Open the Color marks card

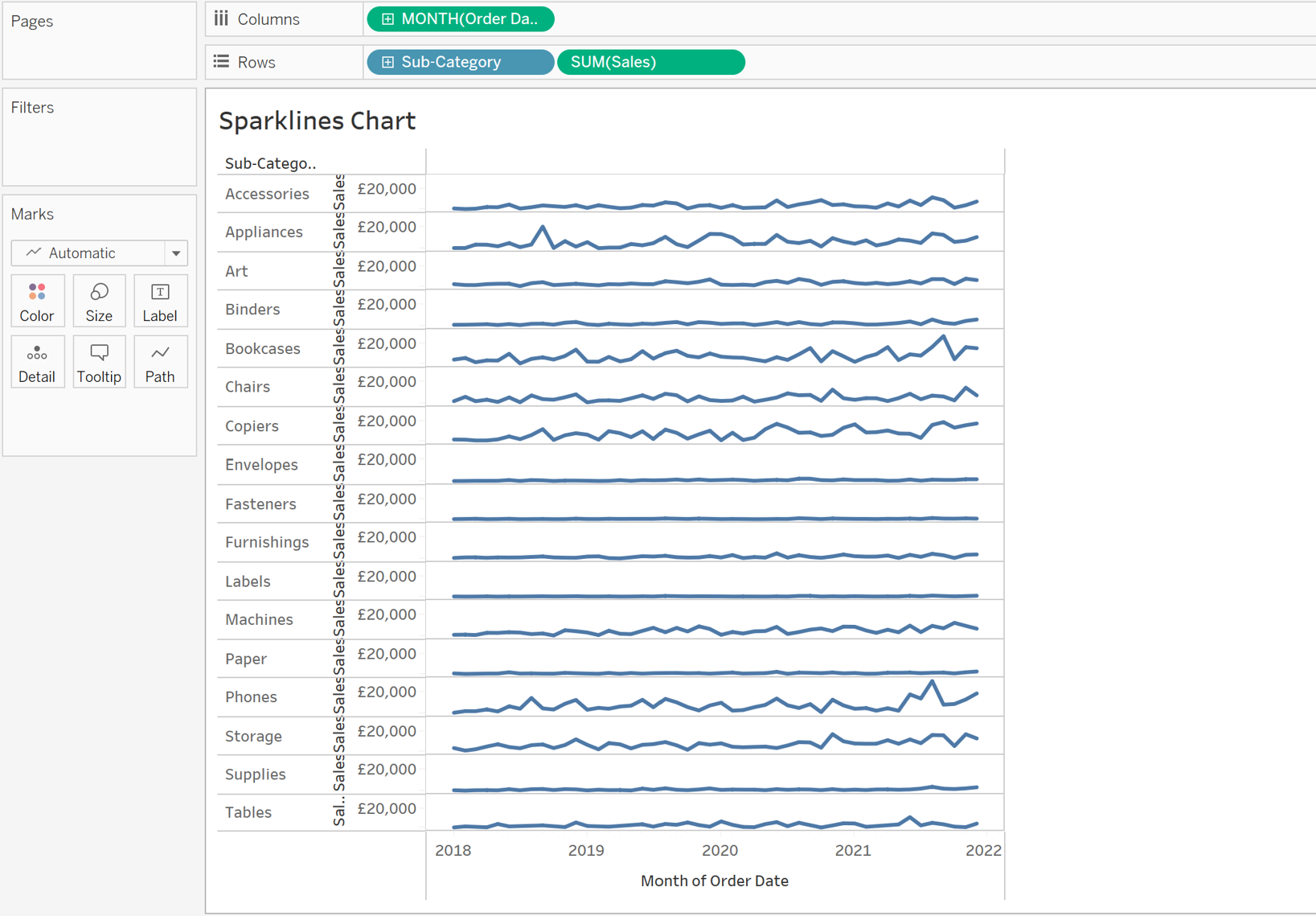click(37, 302)
